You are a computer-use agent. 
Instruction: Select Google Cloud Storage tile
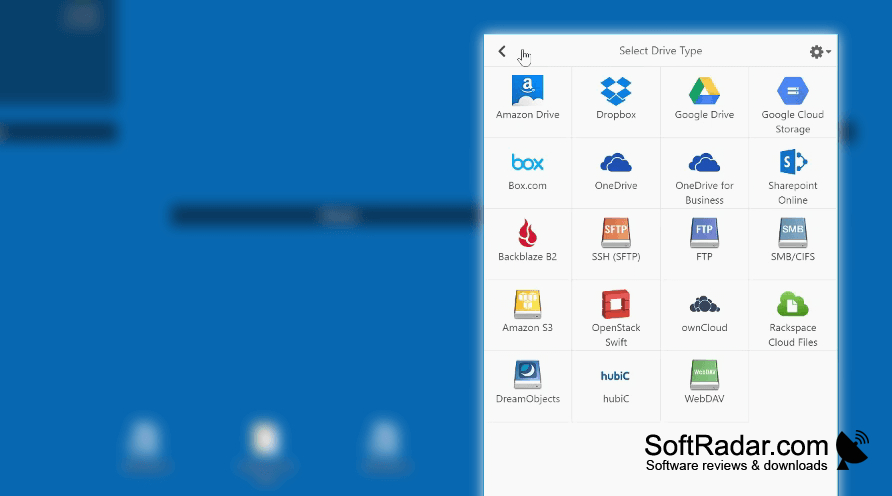click(x=792, y=102)
